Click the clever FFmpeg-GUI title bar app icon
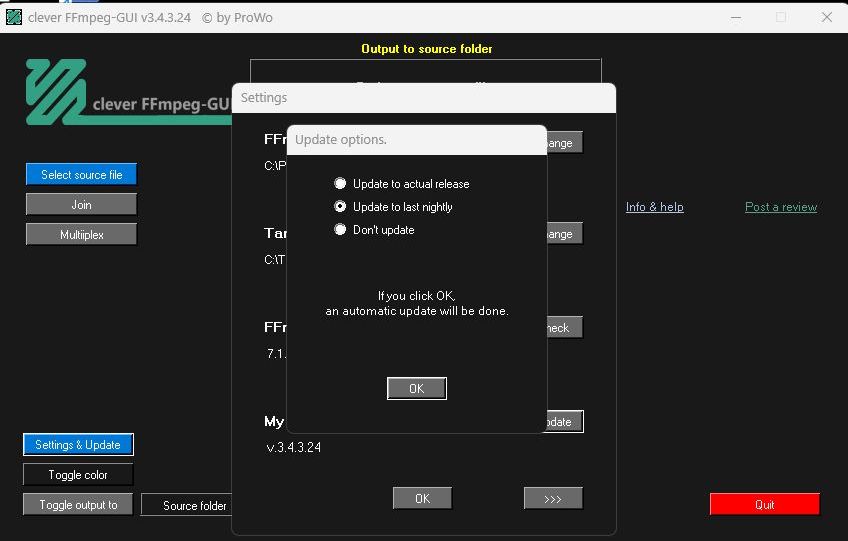The height and width of the screenshot is (541, 848). pyautogui.click(x=14, y=17)
